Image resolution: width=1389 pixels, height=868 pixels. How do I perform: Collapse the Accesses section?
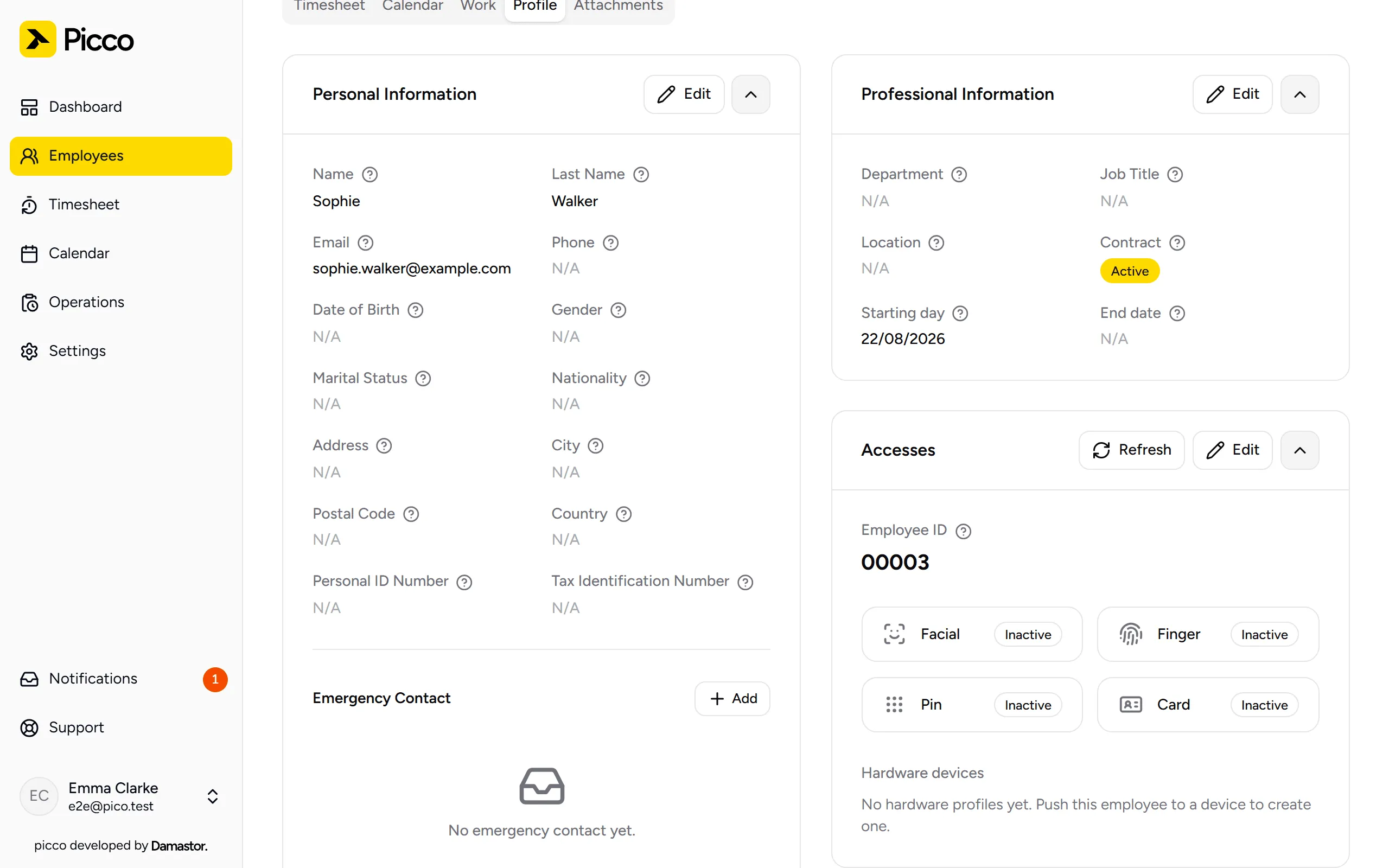[x=1299, y=450]
